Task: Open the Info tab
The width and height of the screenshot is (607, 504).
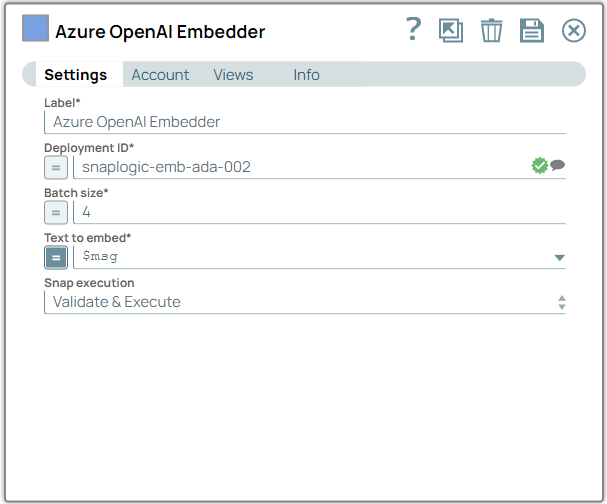Action: click(306, 75)
